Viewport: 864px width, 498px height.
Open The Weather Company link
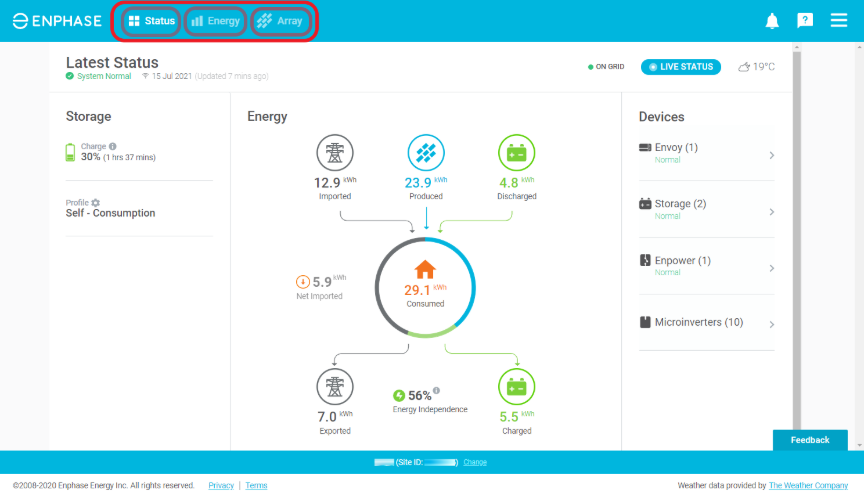(x=808, y=485)
